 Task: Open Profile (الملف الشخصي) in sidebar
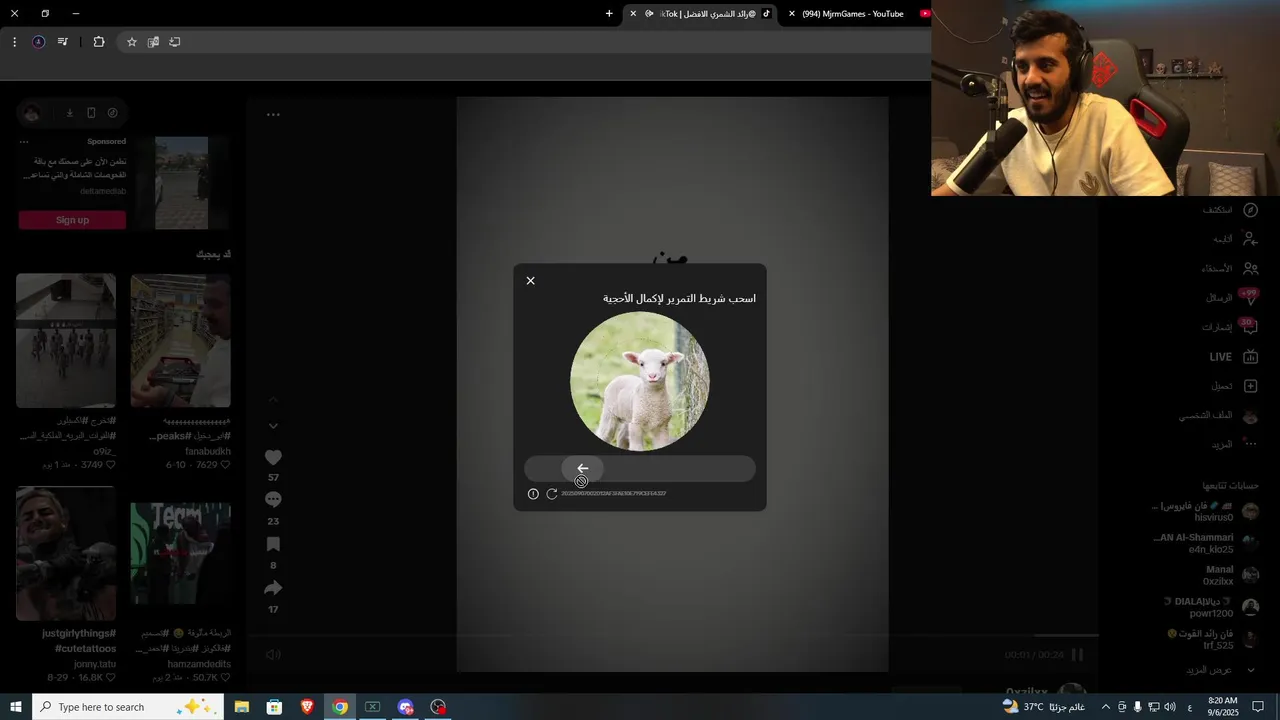coord(1218,415)
